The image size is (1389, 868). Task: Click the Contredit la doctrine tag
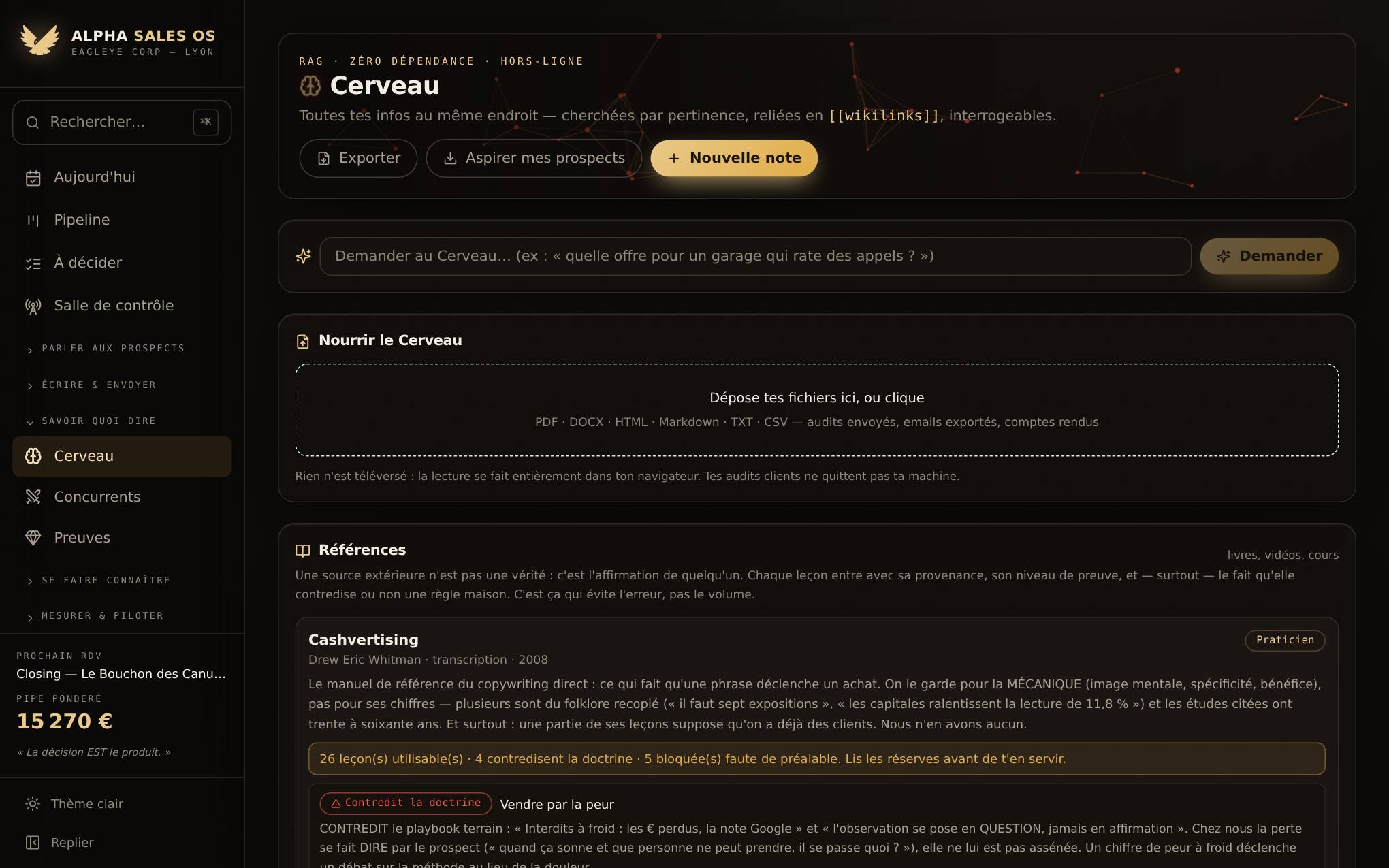coord(406,803)
